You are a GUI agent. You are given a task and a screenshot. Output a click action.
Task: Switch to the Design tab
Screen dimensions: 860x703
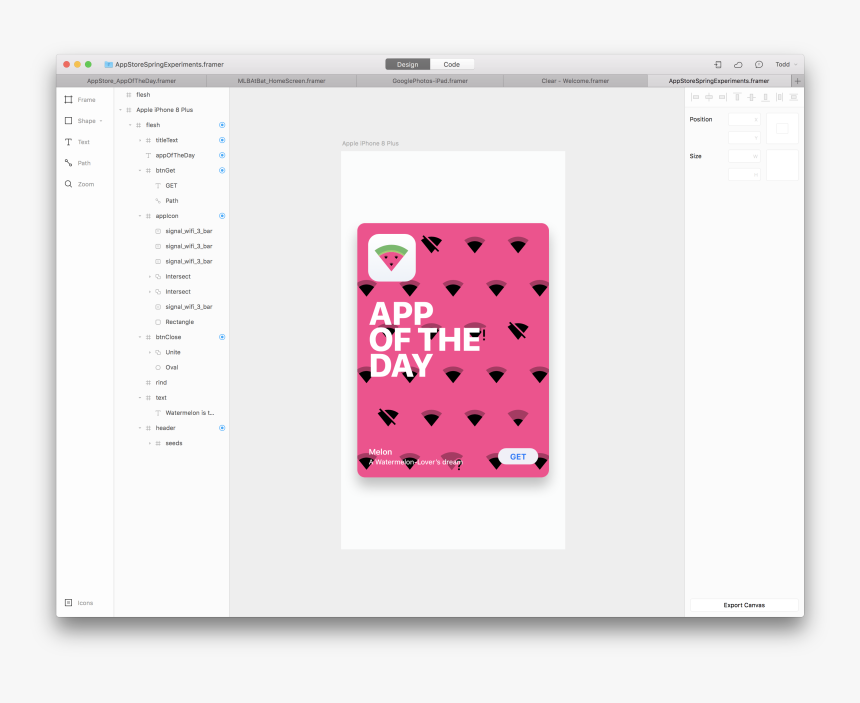pos(408,65)
